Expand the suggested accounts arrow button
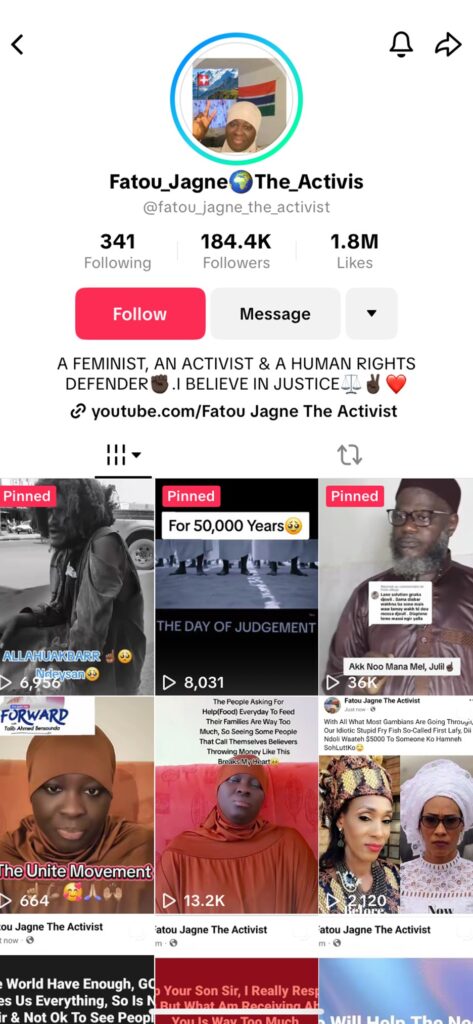473x1024 pixels. (x=372, y=313)
